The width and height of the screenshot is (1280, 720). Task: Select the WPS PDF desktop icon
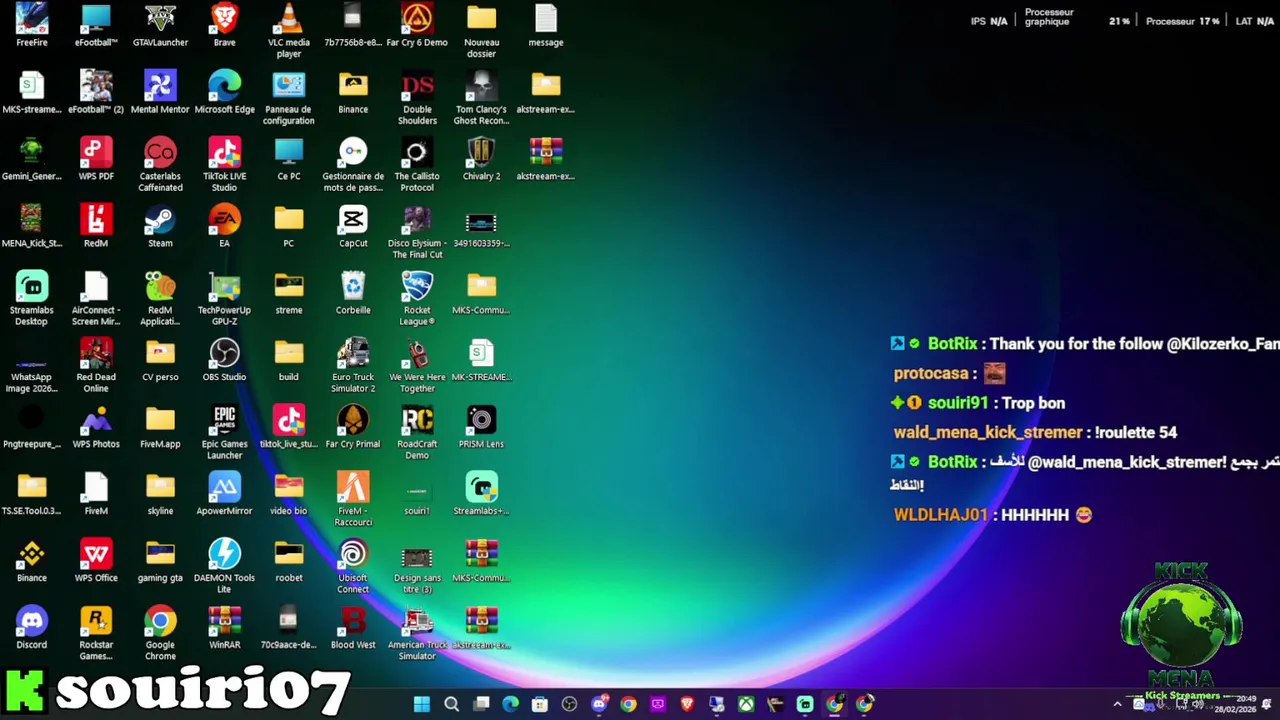[x=96, y=160]
